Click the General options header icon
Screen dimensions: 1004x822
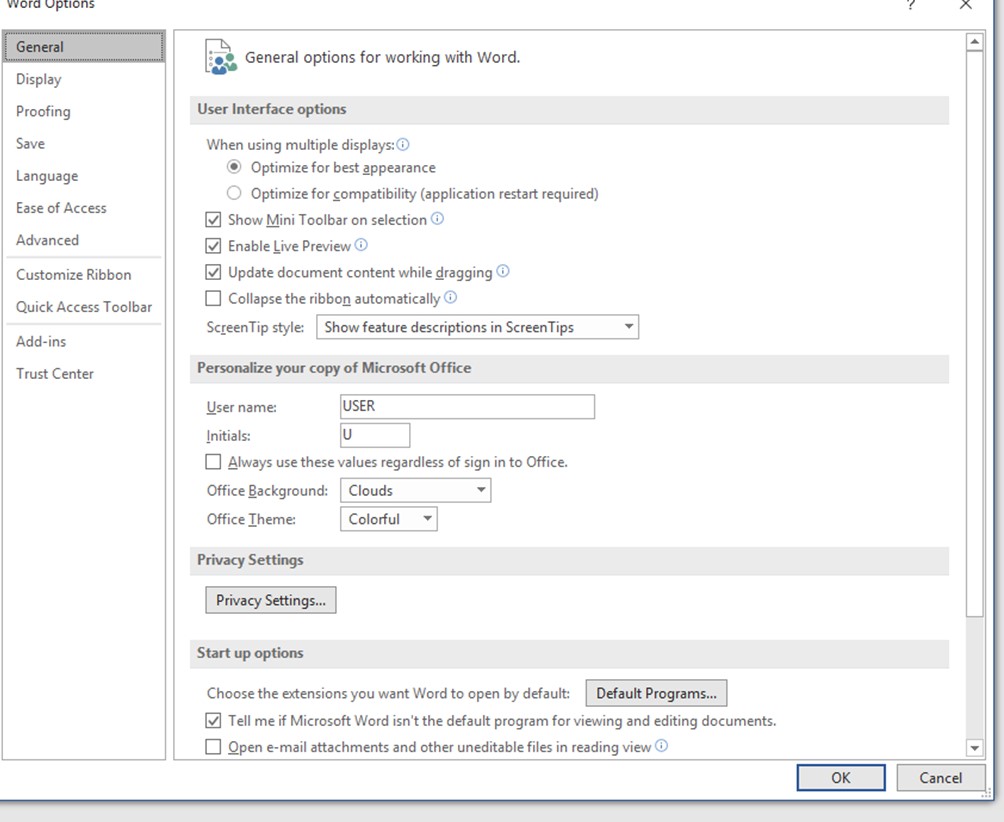point(220,58)
